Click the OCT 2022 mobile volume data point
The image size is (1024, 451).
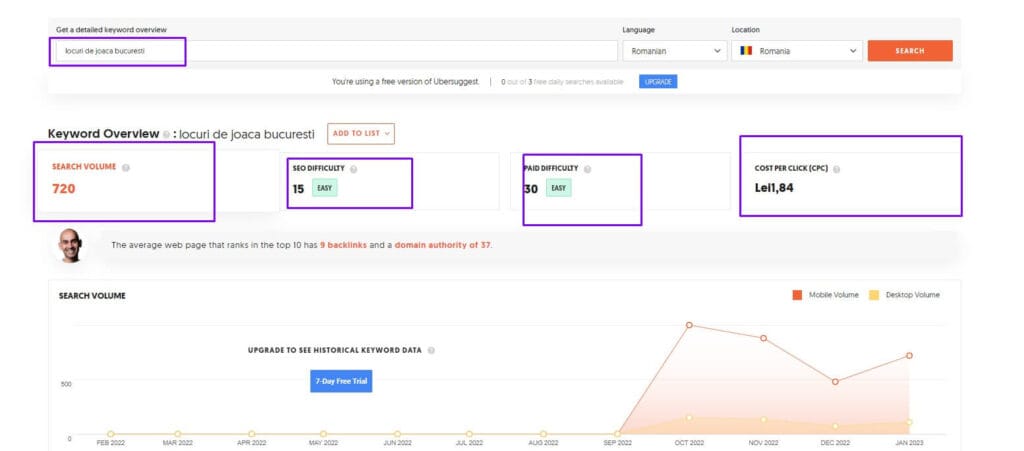point(689,325)
